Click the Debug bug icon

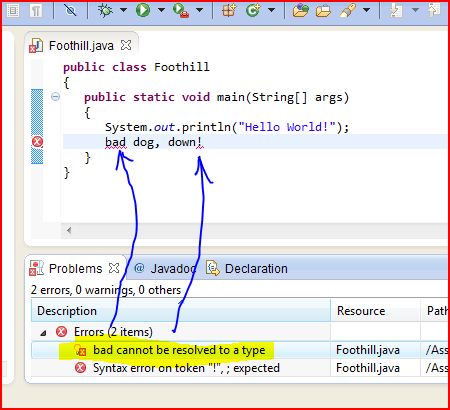pyautogui.click(x=105, y=10)
